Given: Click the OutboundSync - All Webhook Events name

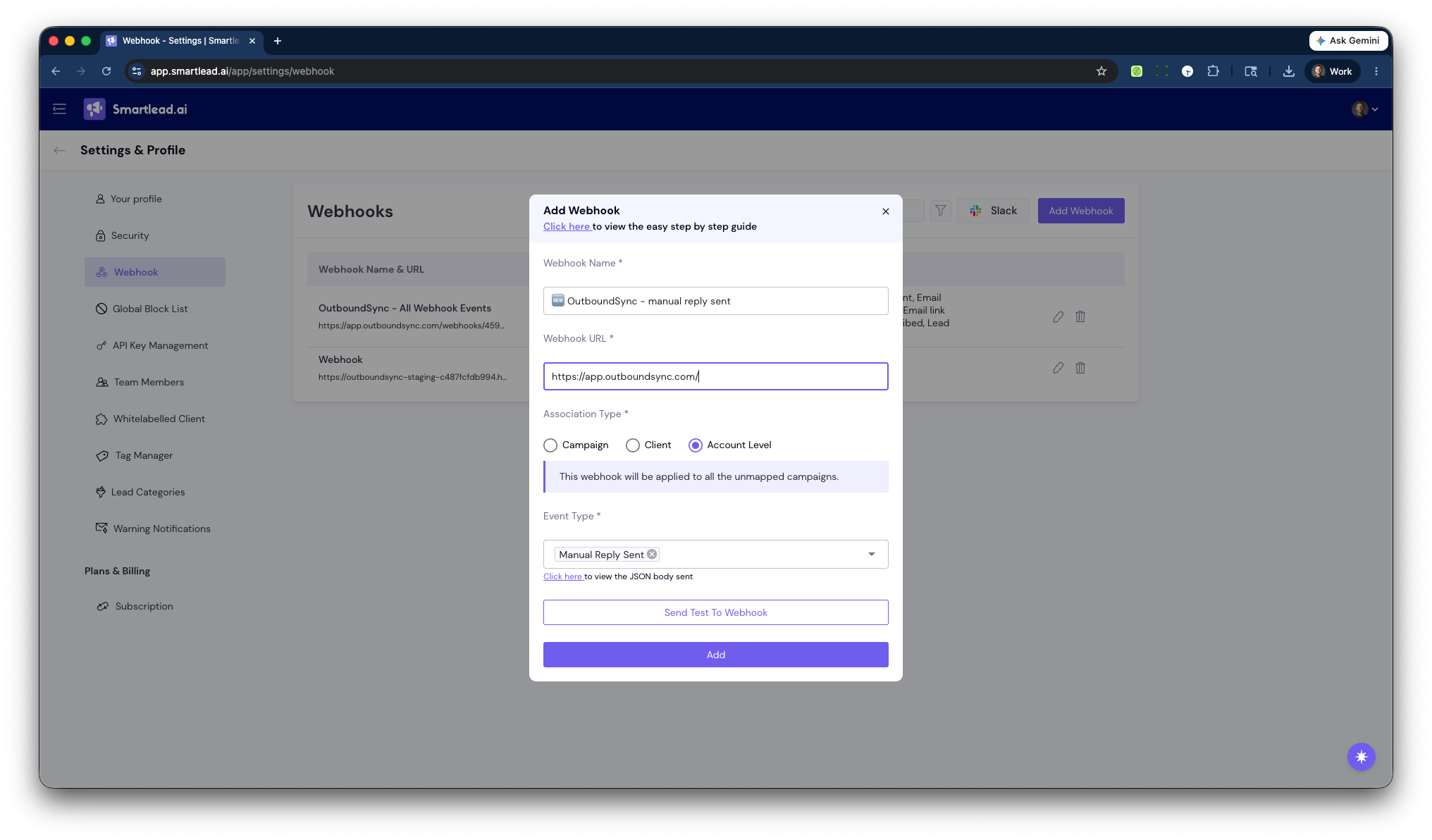Looking at the screenshot, I should (x=405, y=308).
